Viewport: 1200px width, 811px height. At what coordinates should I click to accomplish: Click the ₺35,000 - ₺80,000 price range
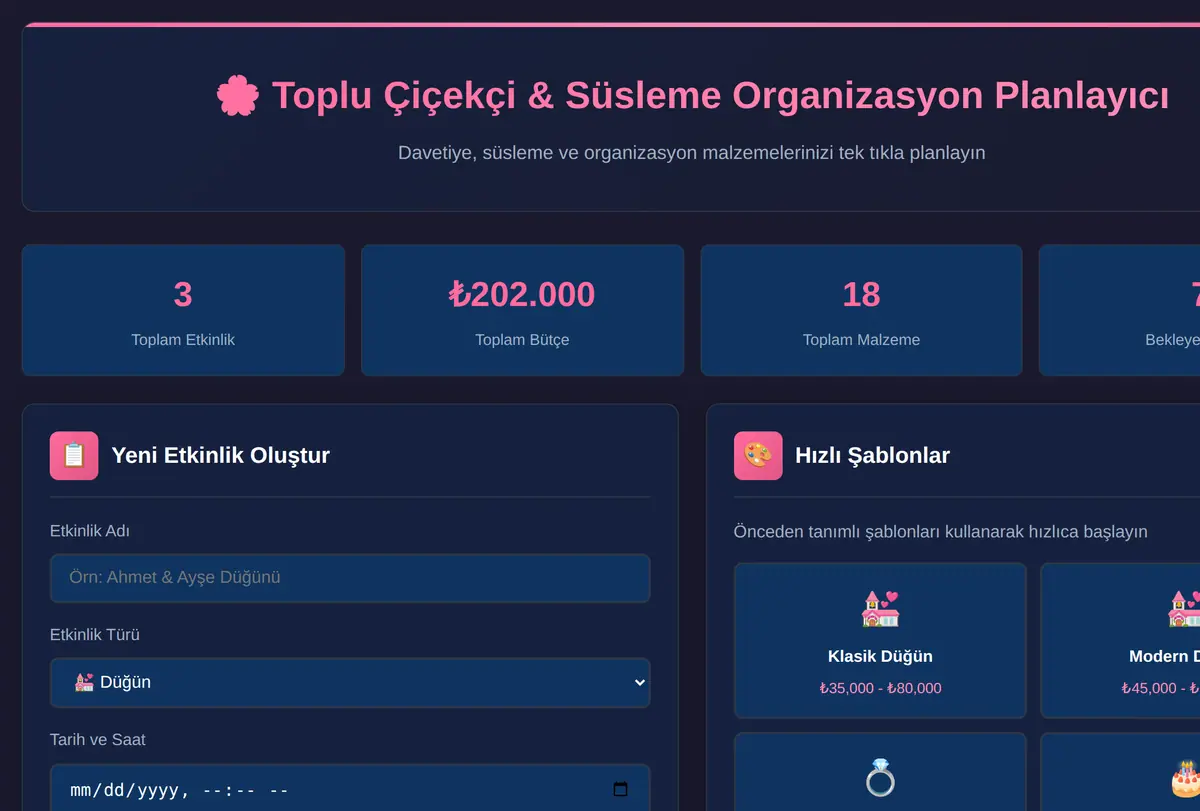pyautogui.click(x=880, y=688)
